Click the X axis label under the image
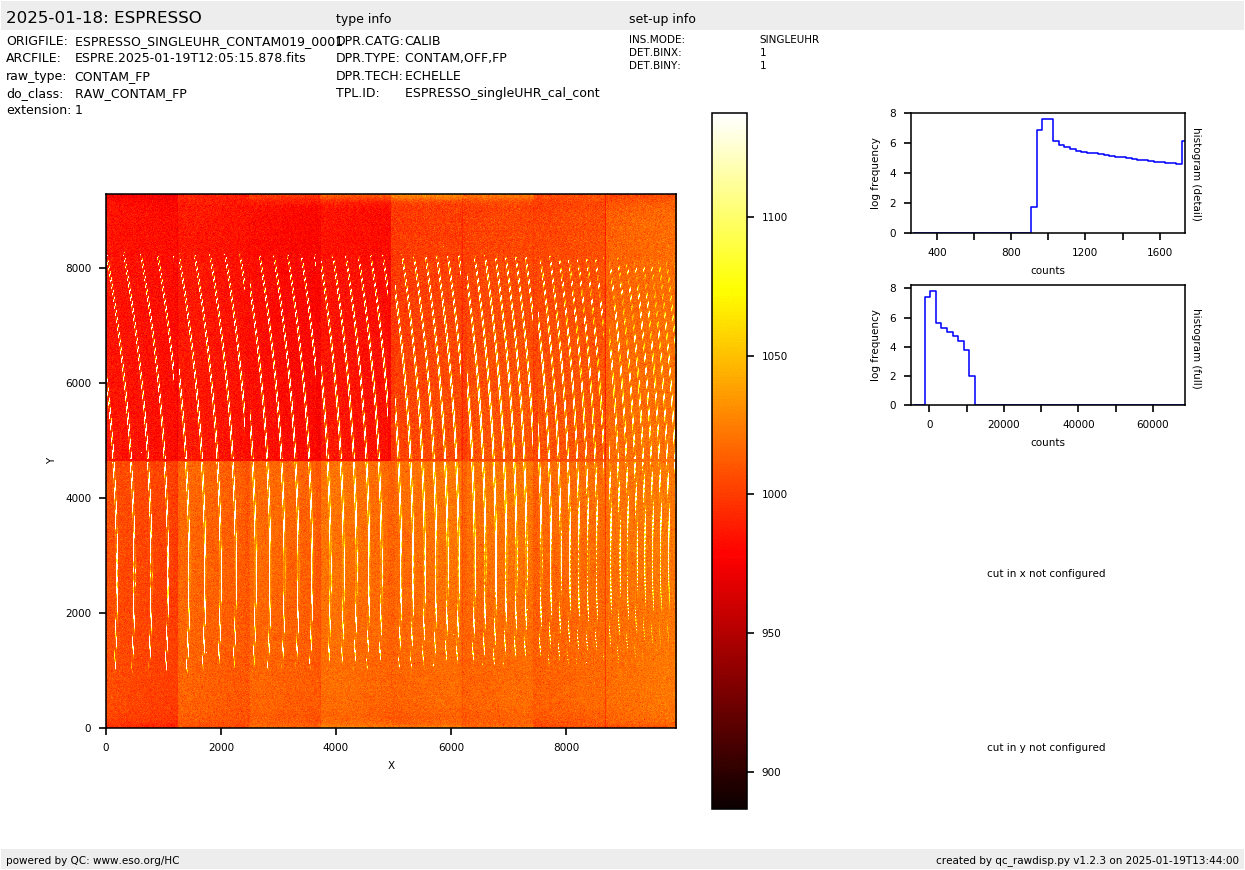 click(x=391, y=766)
